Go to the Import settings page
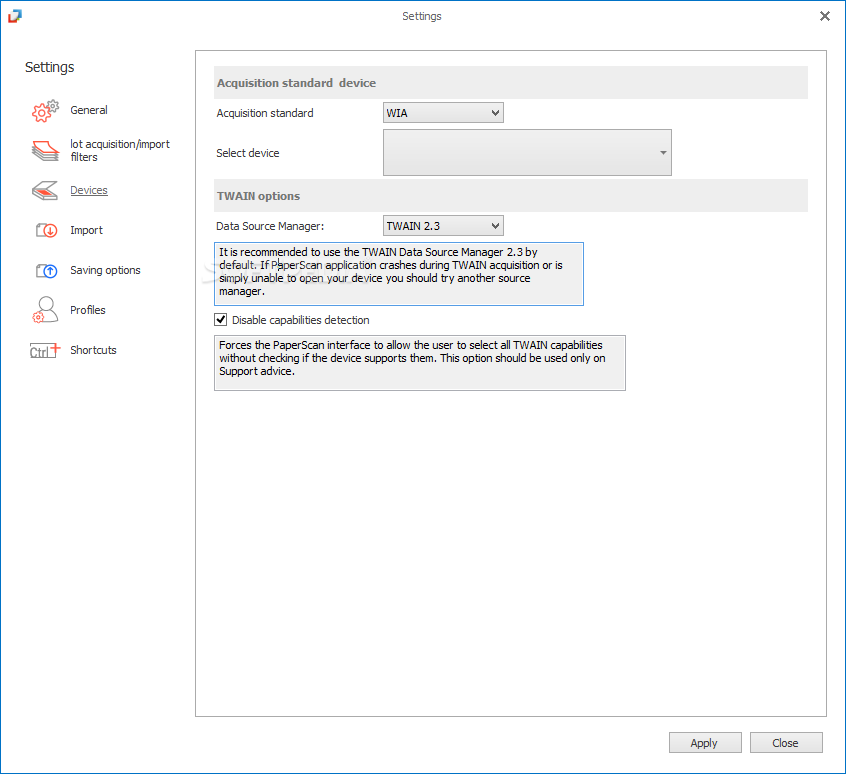Image resolution: width=846 pixels, height=774 pixels. click(x=86, y=230)
